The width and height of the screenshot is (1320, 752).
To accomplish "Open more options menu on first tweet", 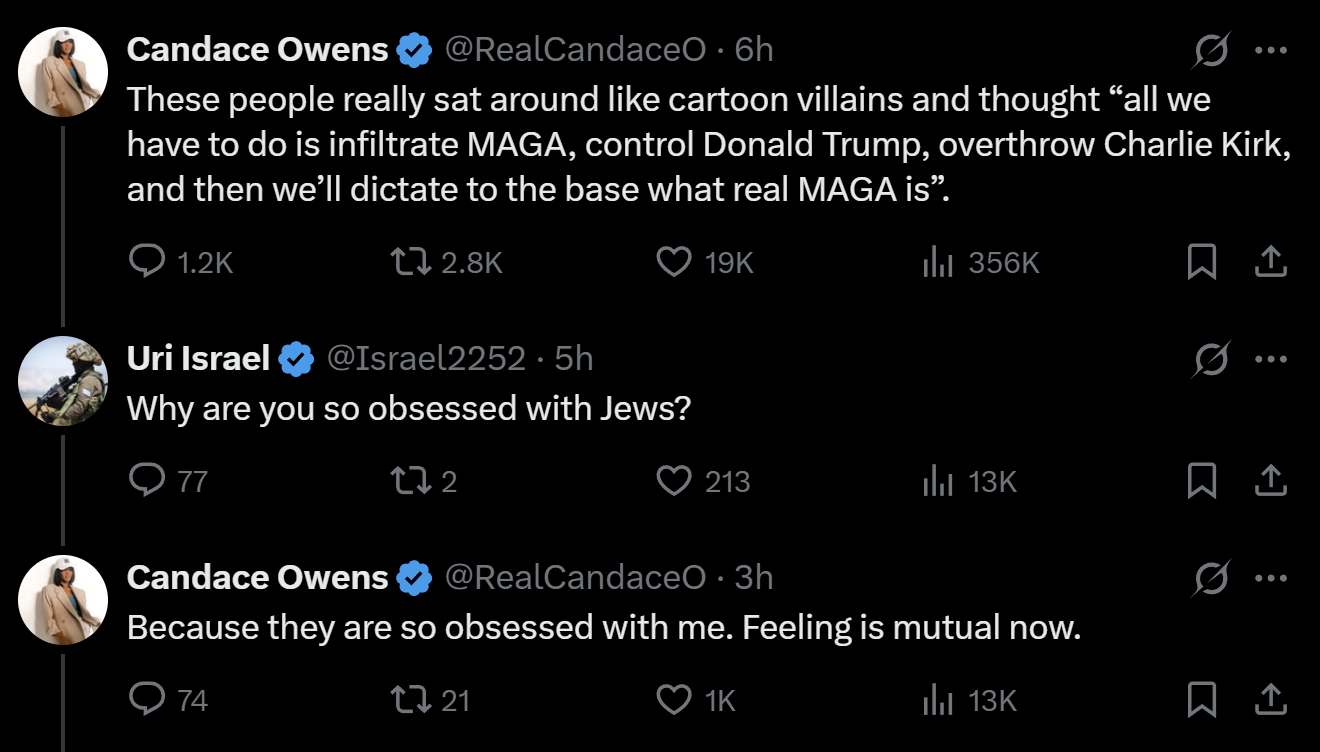I will coord(1270,50).
